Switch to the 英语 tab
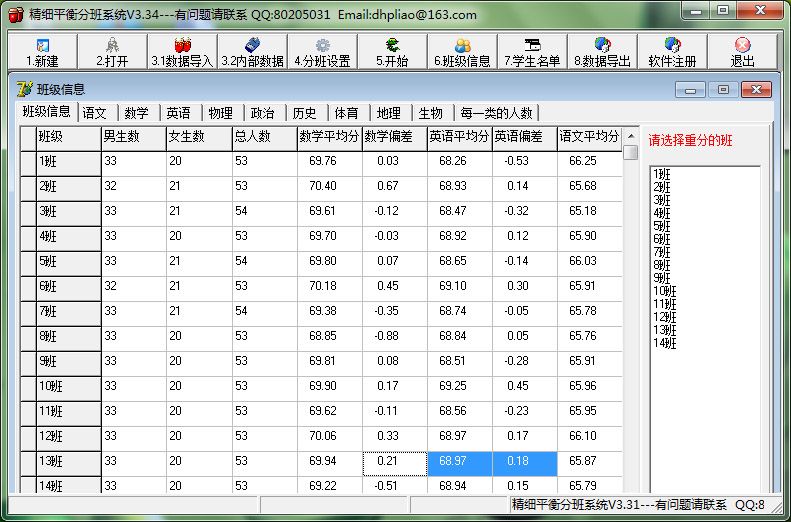The image size is (791, 522). point(178,113)
